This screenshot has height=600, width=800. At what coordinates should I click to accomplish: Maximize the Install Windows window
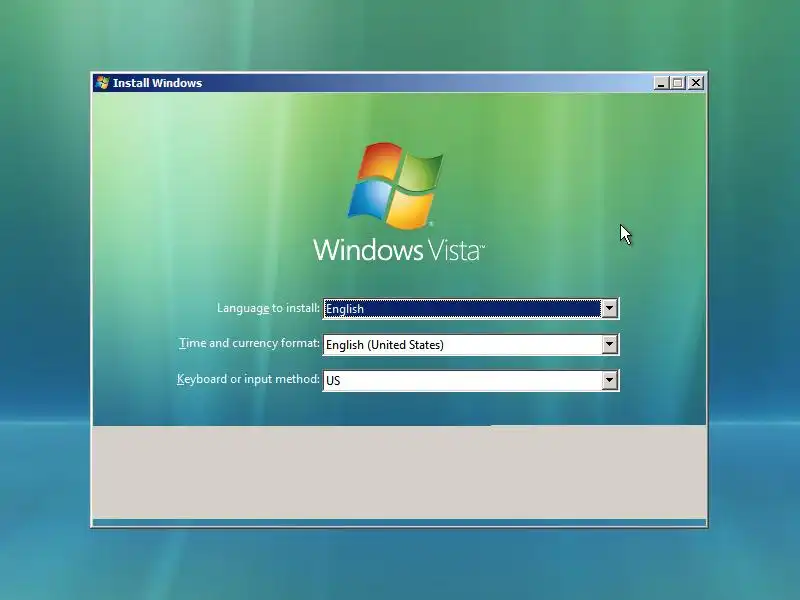(678, 83)
